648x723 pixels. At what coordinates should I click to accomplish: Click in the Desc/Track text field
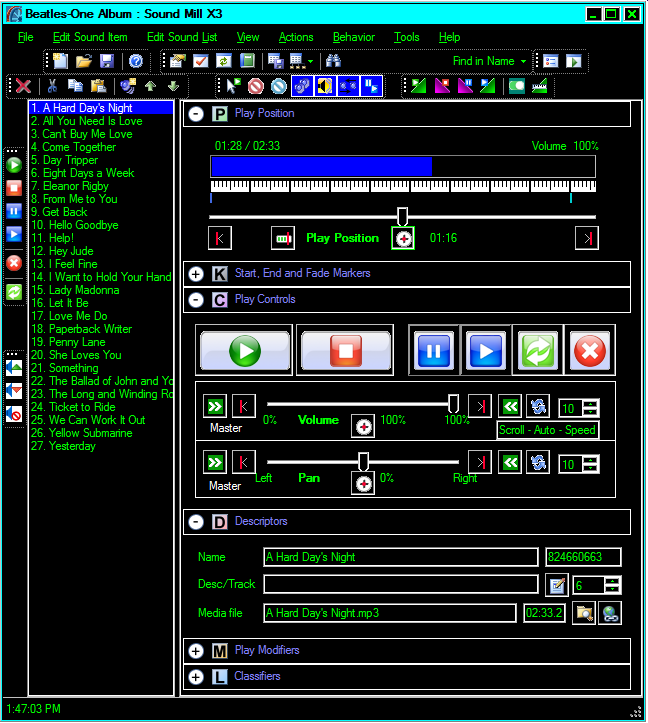(x=400, y=584)
